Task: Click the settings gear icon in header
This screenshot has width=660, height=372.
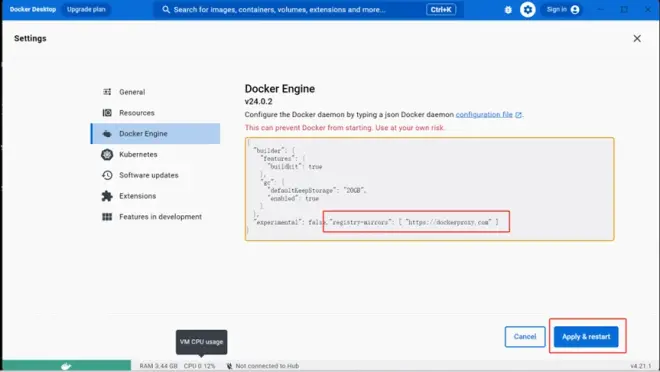Action: [527, 10]
